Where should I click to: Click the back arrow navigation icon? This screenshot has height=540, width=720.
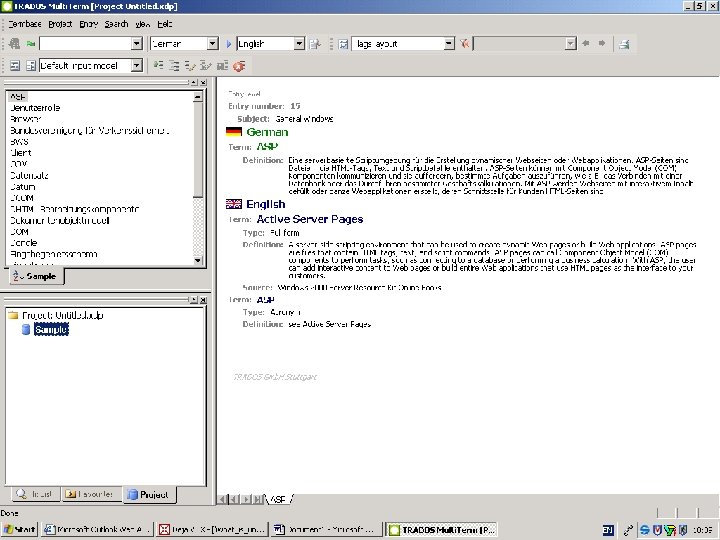click(586, 44)
